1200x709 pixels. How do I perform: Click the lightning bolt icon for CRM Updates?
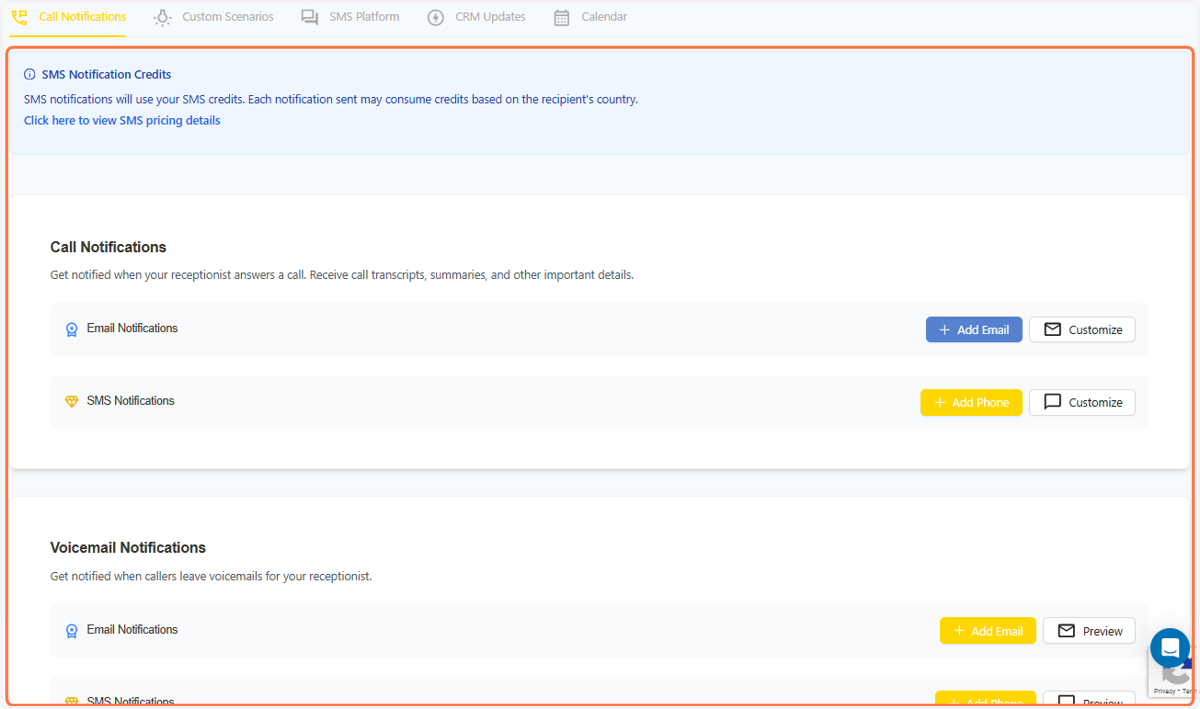point(435,18)
